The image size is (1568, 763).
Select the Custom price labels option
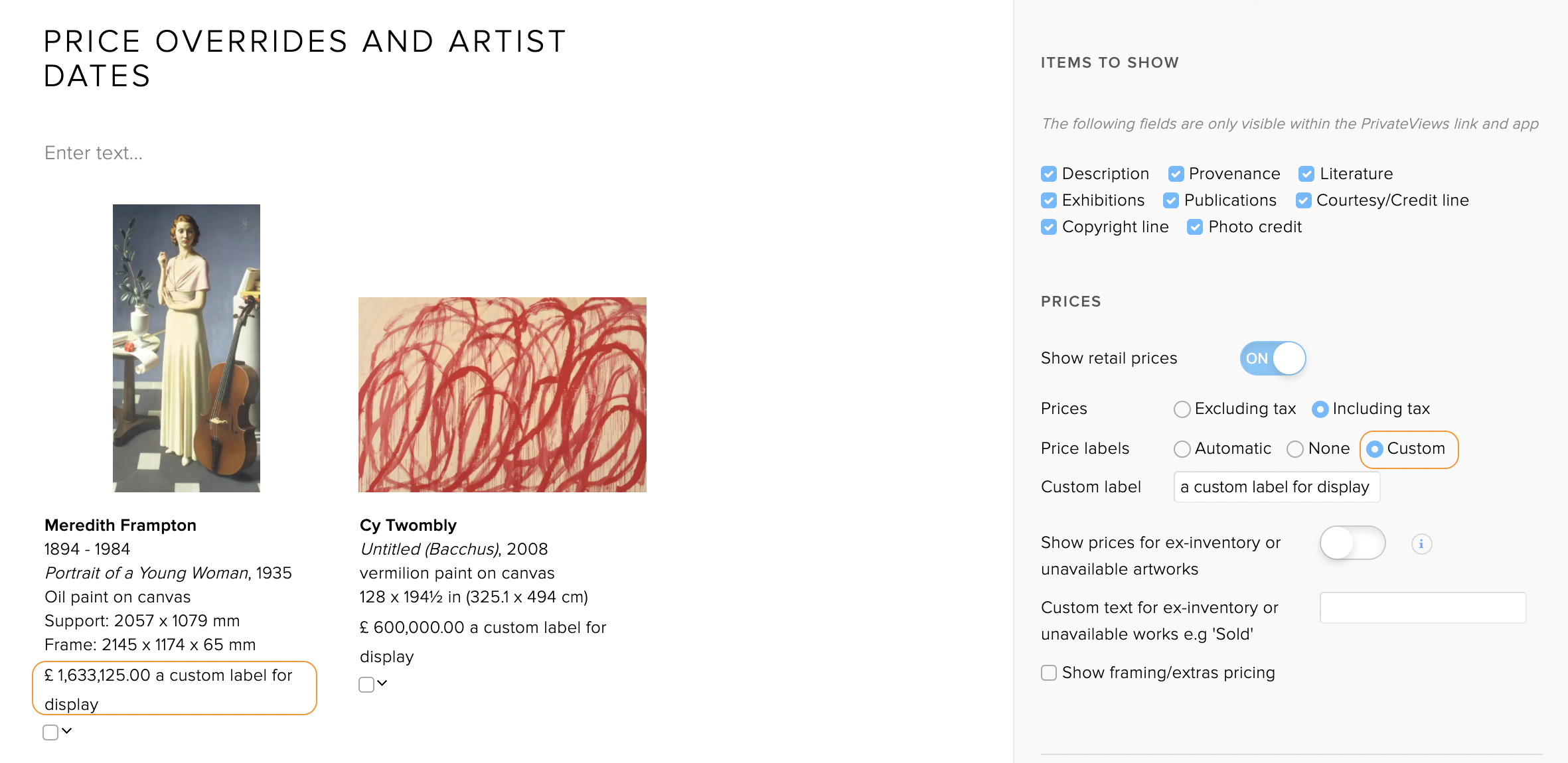[1375, 449]
